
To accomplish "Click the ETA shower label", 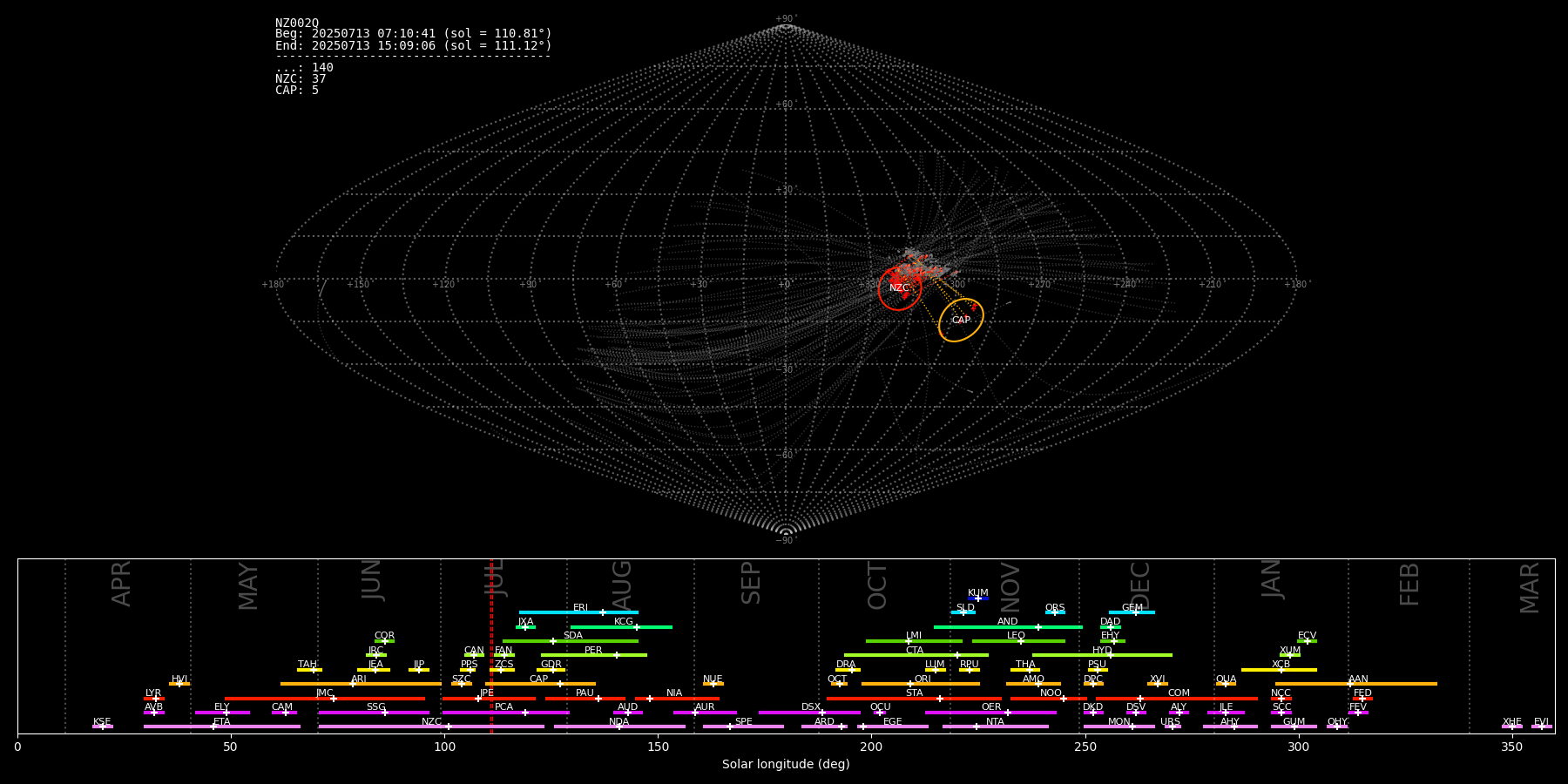I will (x=222, y=721).
